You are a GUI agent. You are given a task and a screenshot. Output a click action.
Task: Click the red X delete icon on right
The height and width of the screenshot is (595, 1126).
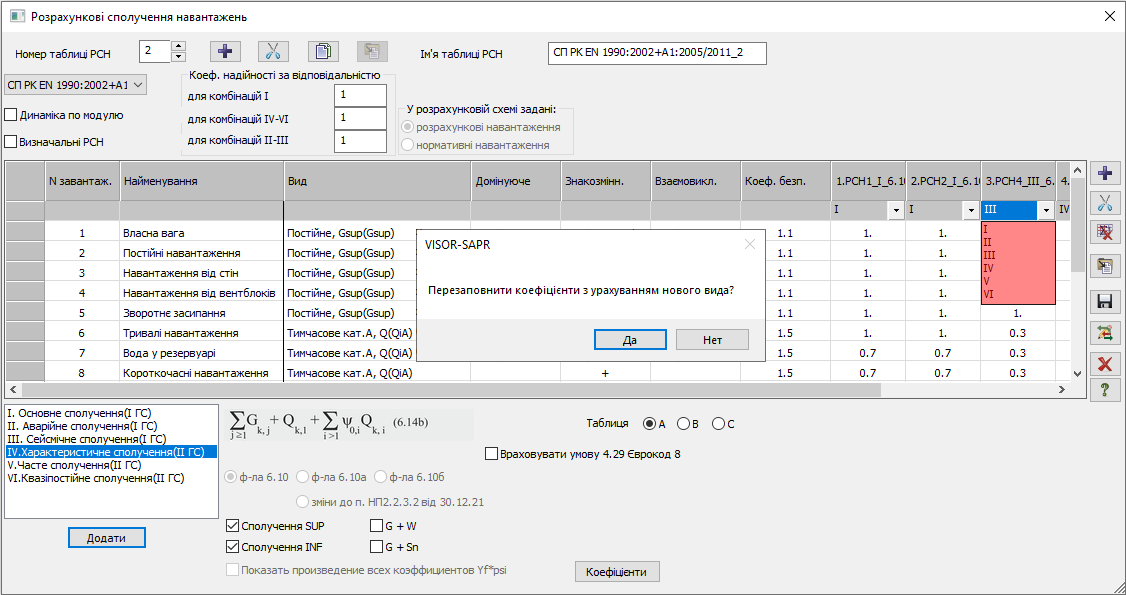[x=1105, y=363]
